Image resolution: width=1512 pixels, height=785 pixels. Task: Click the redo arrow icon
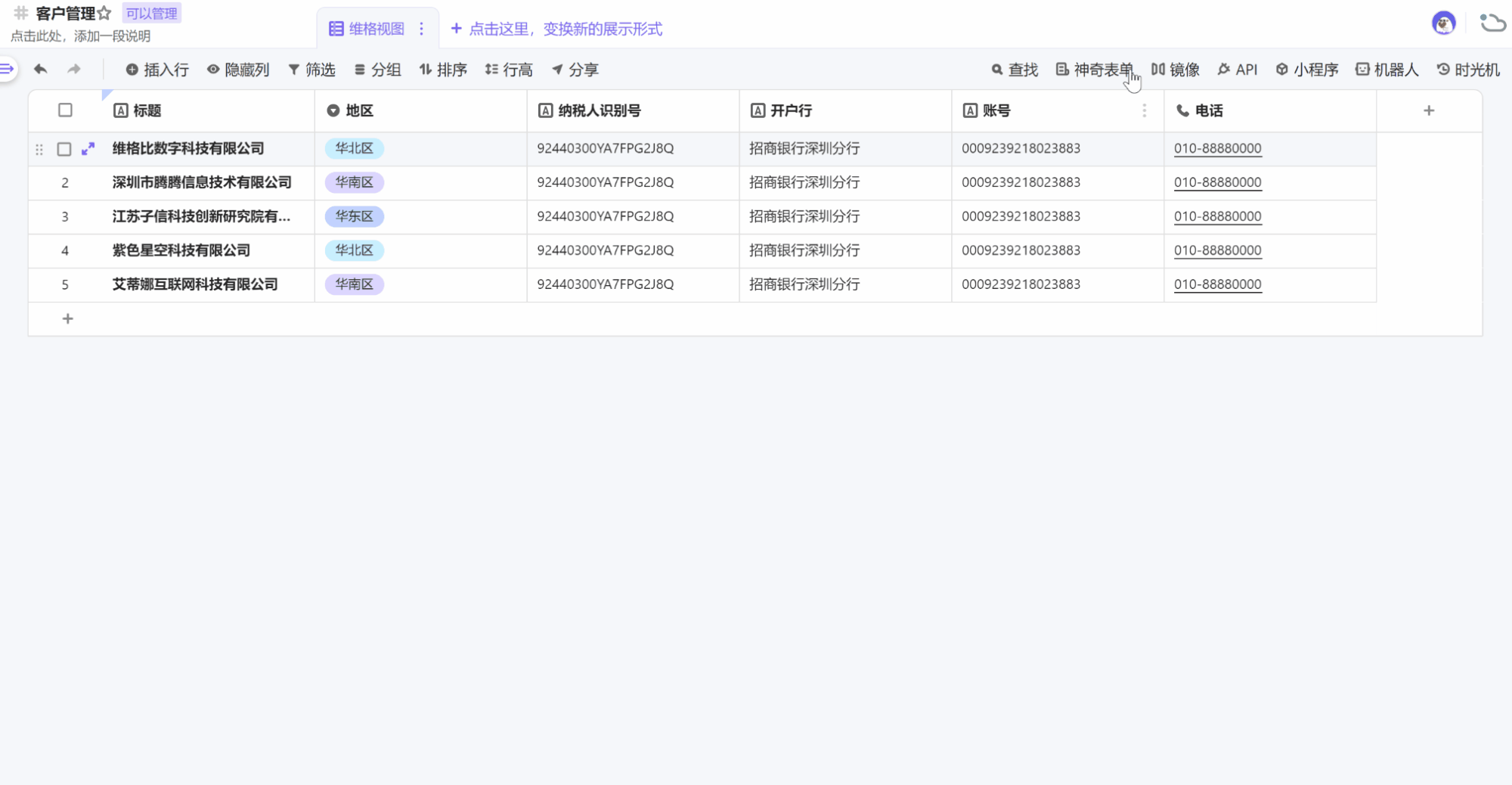(x=73, y=70)
